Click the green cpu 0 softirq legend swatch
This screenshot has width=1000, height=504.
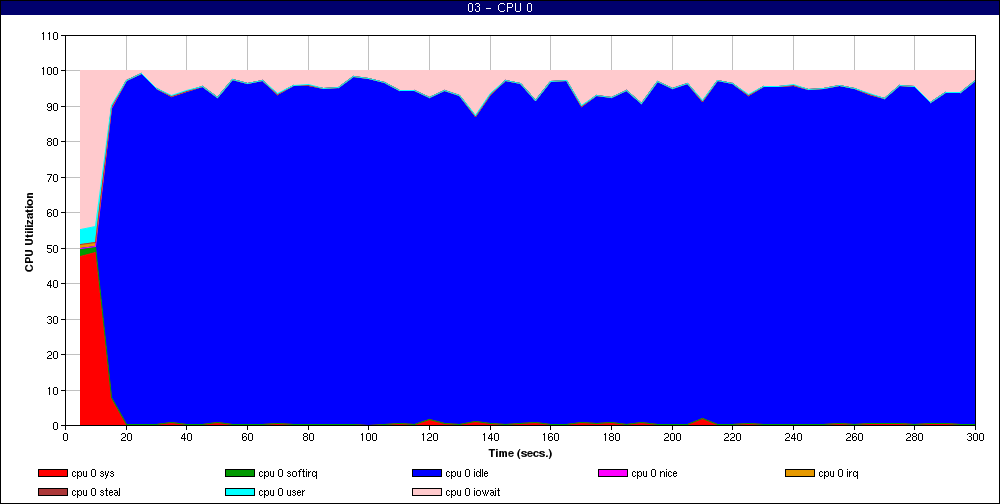click(x=240, y=473)
